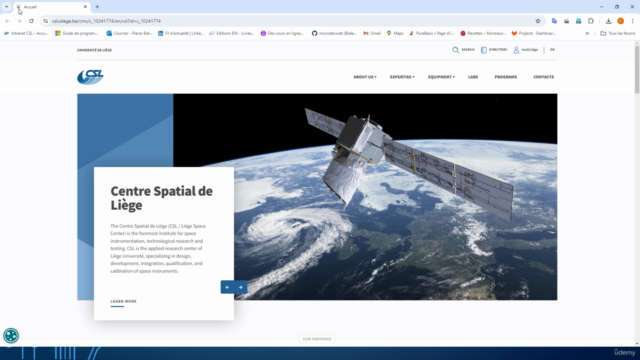Click Learn More link

pyautogui.click(x=123, y=302)
